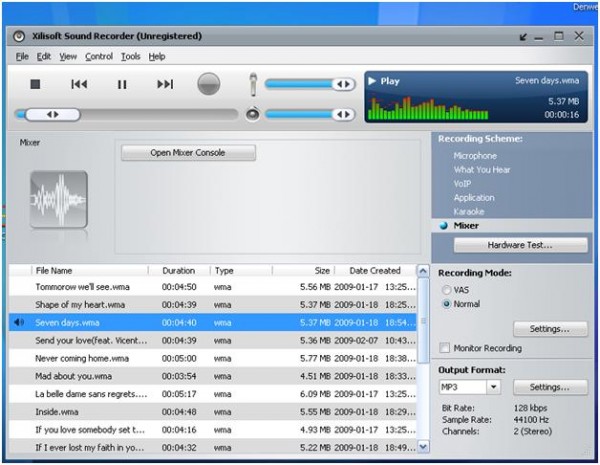This screenshot has width=600, height=465.
Task: Skip to the previous track
Action: tap(79, 84)
